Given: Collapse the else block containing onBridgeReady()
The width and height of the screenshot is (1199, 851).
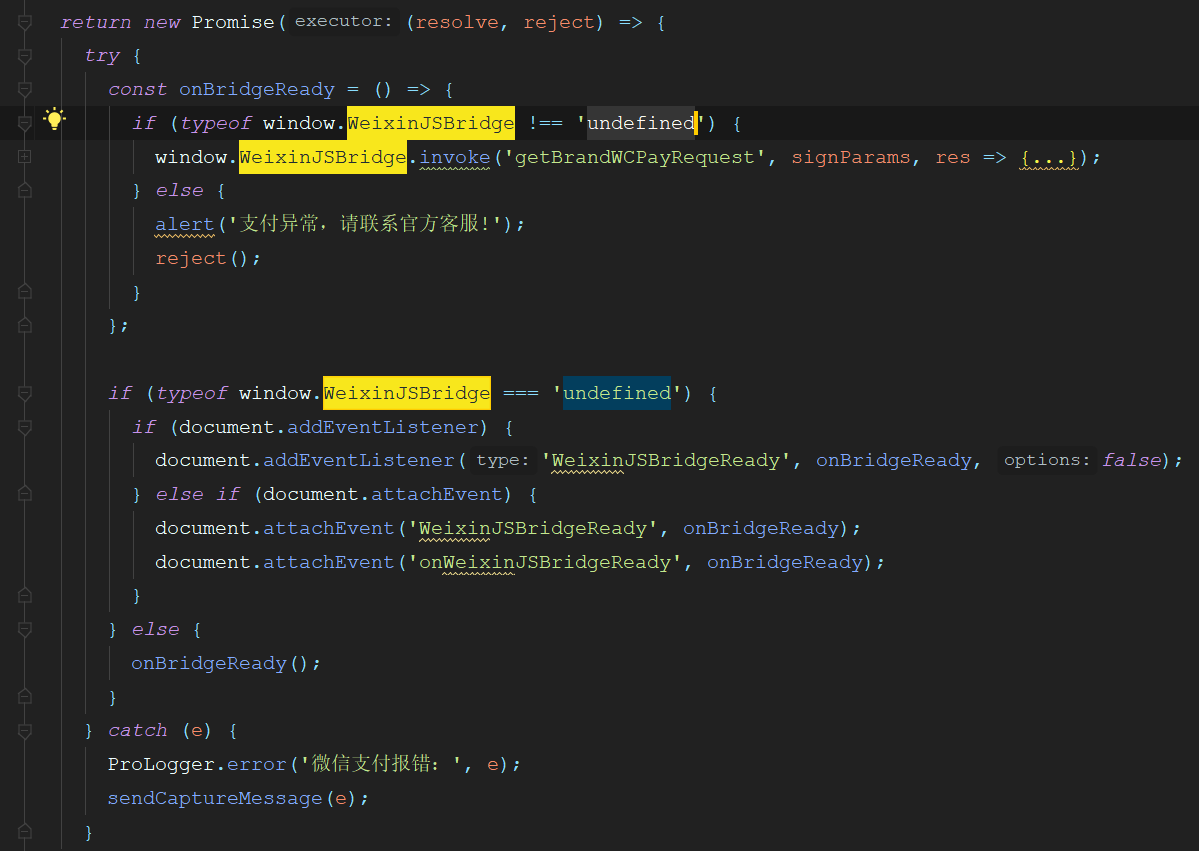Looking at the screenshot, I should [x=24, y=629].
